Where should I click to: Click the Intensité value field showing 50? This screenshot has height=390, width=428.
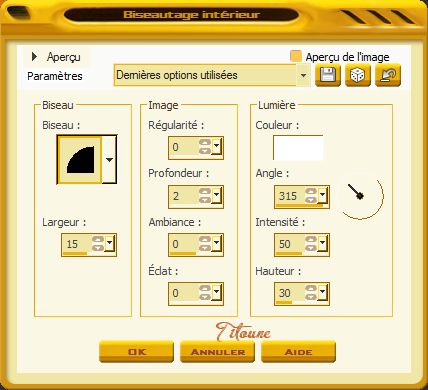(290, 244)
